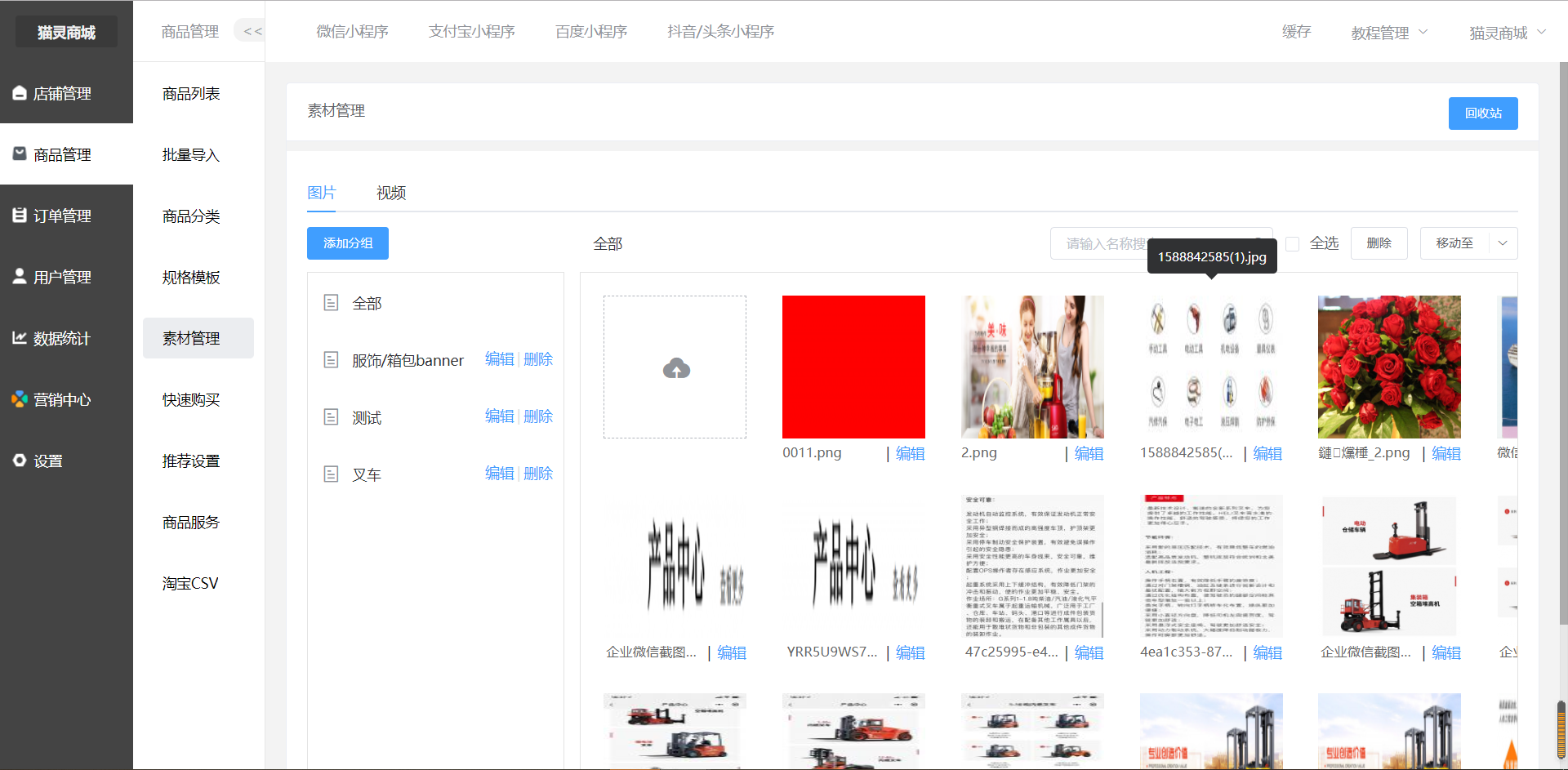
Task: Delete the 叉车 group
Action: tap(538, 474)
